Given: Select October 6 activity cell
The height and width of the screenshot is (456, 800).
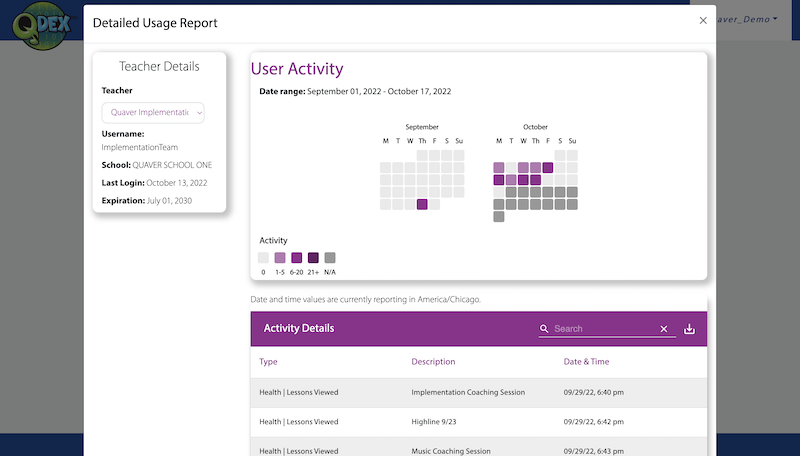Looking at the screenshot, I should click(x=535, y=167).
